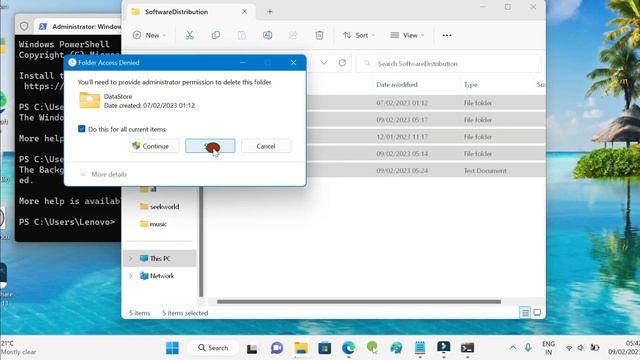This screenshot has width=640, height=360.
Task: Open the View dropdown menu
Action: pos(407,35)
